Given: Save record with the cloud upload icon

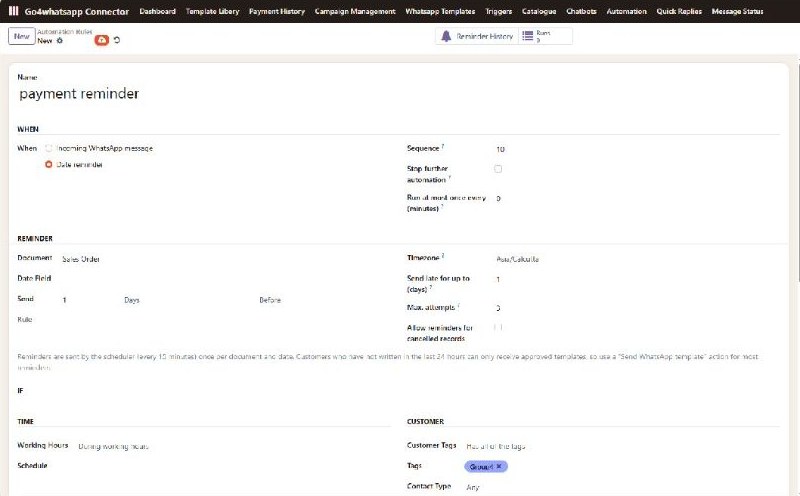Looking at the screenshot, I should pyautogui.click(x=102, y=40).
